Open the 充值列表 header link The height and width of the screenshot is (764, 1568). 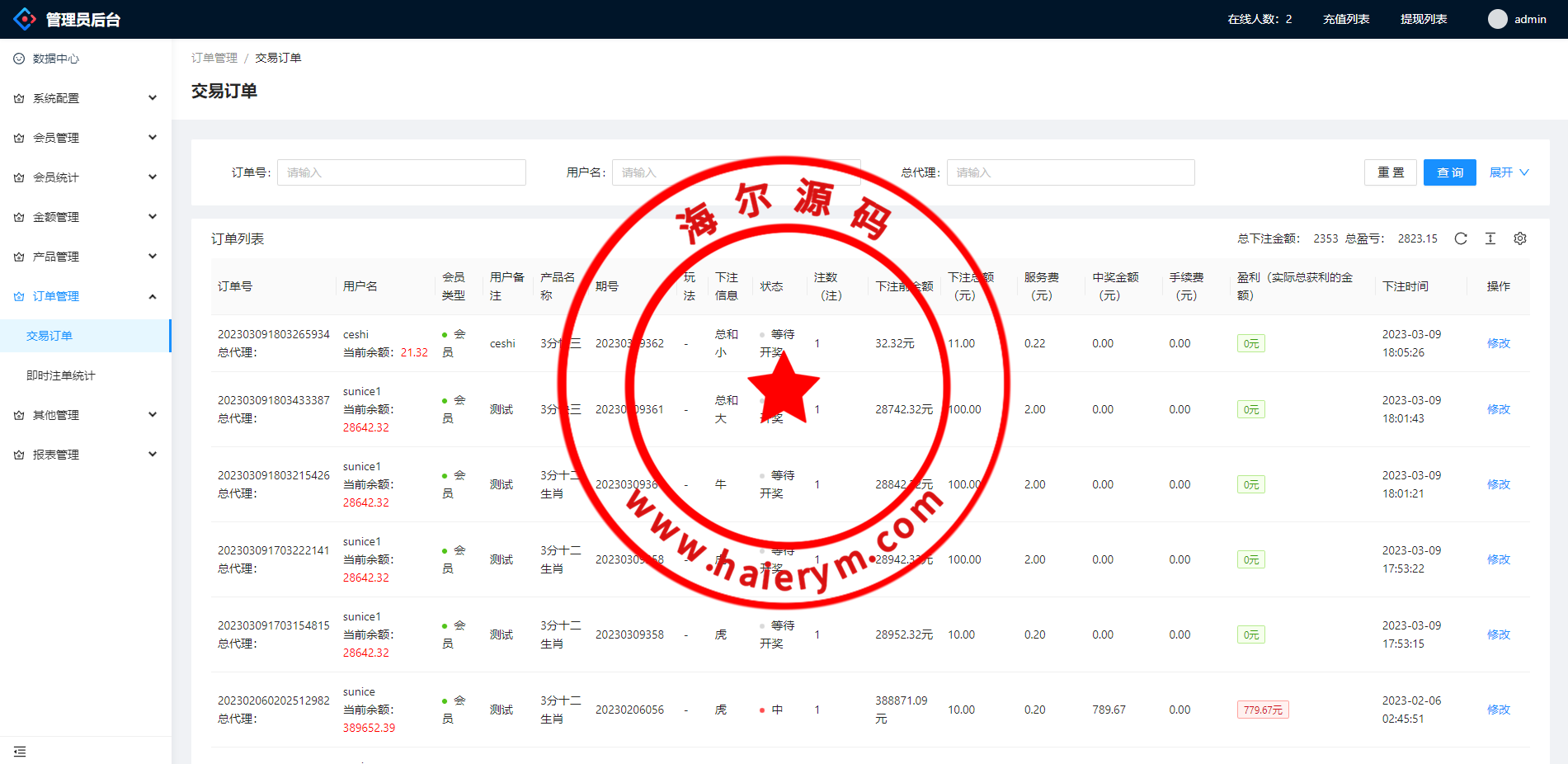pos(1346,19)
